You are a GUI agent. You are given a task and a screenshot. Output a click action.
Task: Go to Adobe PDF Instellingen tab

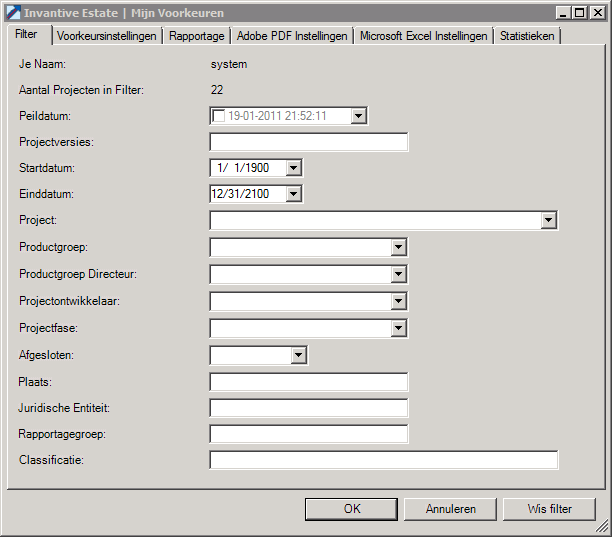tap(292, 36)
